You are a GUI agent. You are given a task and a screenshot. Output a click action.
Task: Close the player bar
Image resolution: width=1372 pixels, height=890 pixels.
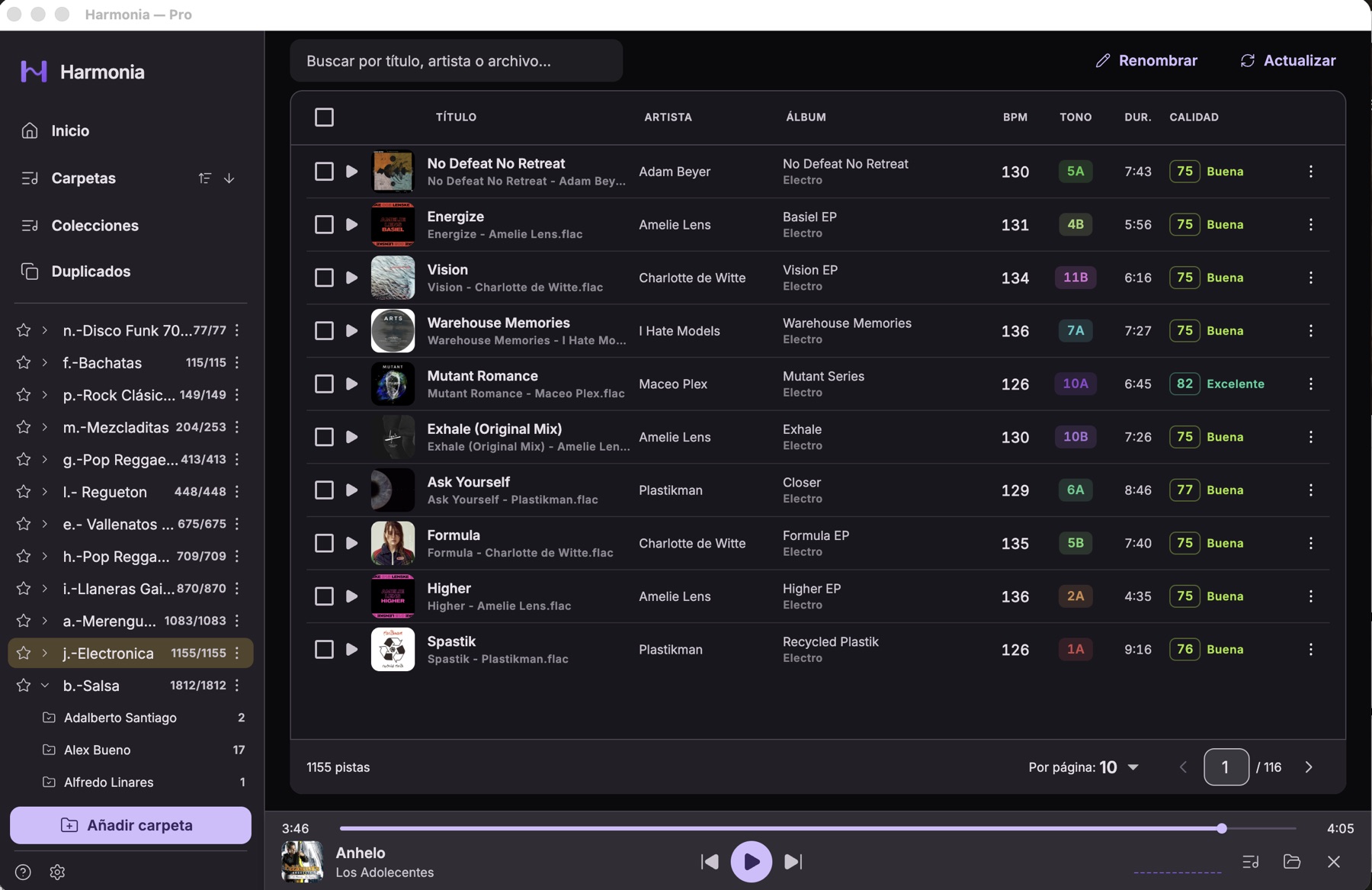pyautogui.click(x=1333, y=862)
